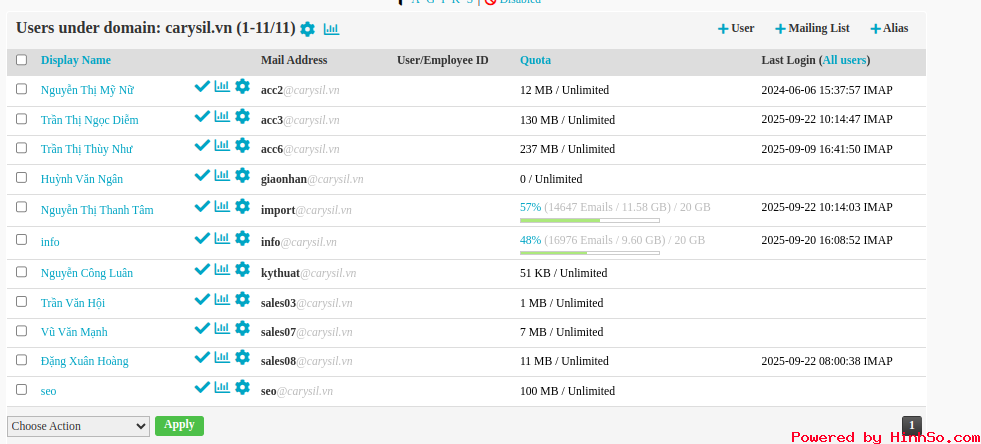Click the checkmark icon for Nguyễn Thị Mỹ Nữ
Viewport: 981px width, 444px height.
pyautogui.click(x=202, y=87)
